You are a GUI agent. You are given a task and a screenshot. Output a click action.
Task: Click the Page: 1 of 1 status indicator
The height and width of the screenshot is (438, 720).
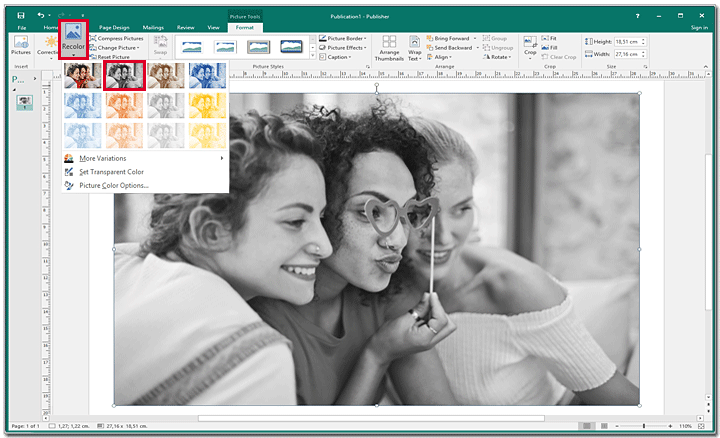(26, 426)
